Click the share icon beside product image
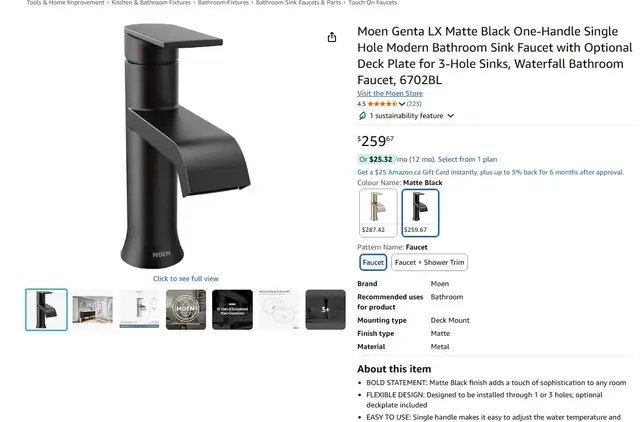640x422 pixels. 332,37
